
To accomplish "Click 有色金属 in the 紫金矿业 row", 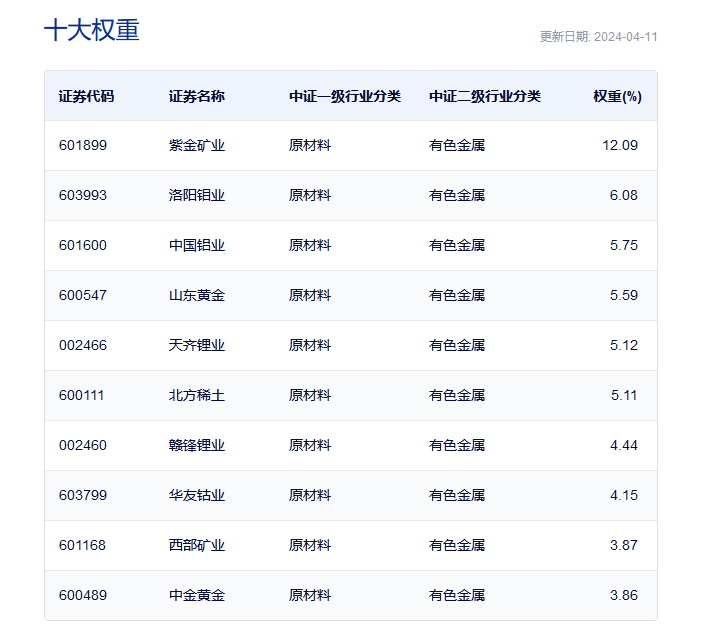I will [457, 145].
